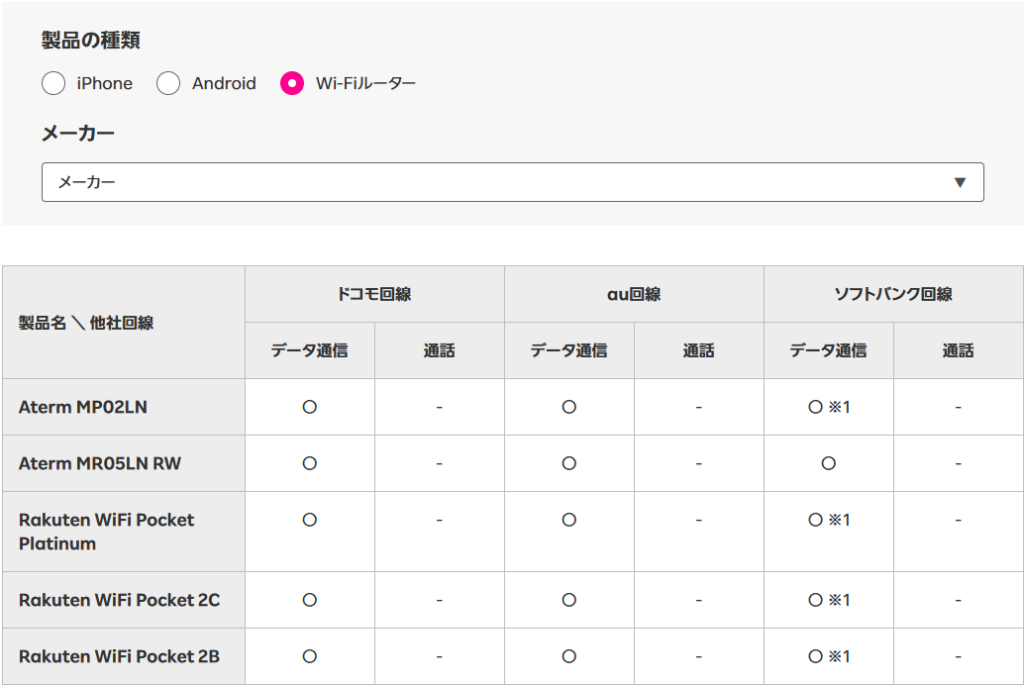Click the Android option label text
This screenshot has width=1024, height=685.
[x=224, y=84]
